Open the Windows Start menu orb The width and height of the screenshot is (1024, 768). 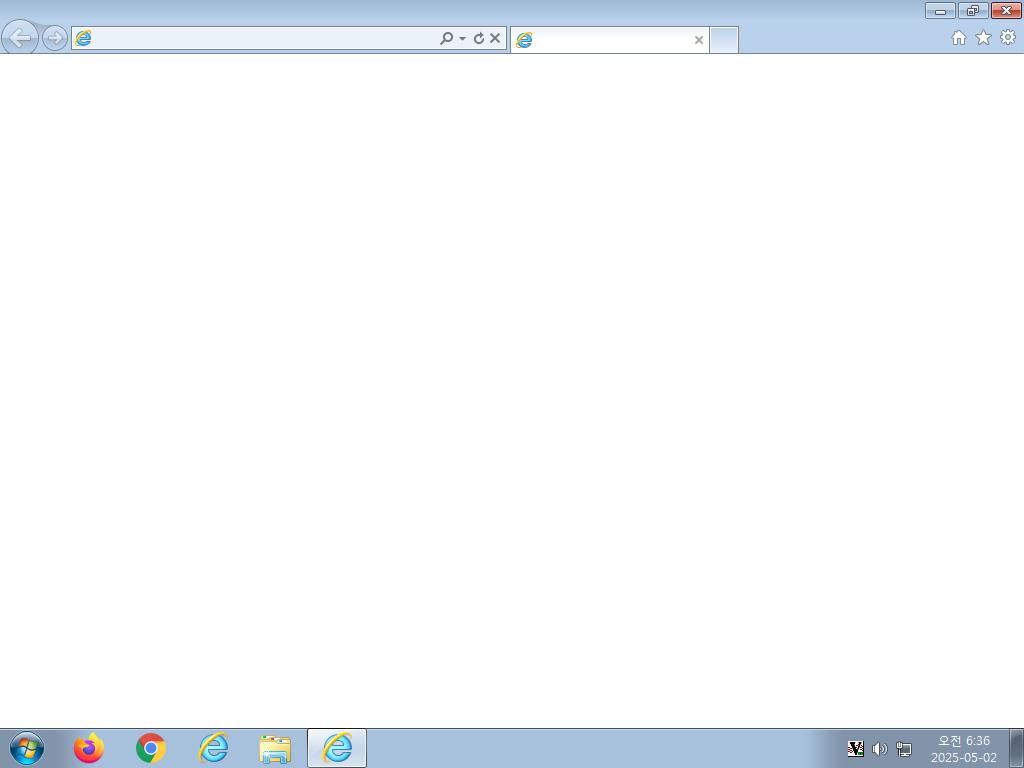(x=27, y=748)
